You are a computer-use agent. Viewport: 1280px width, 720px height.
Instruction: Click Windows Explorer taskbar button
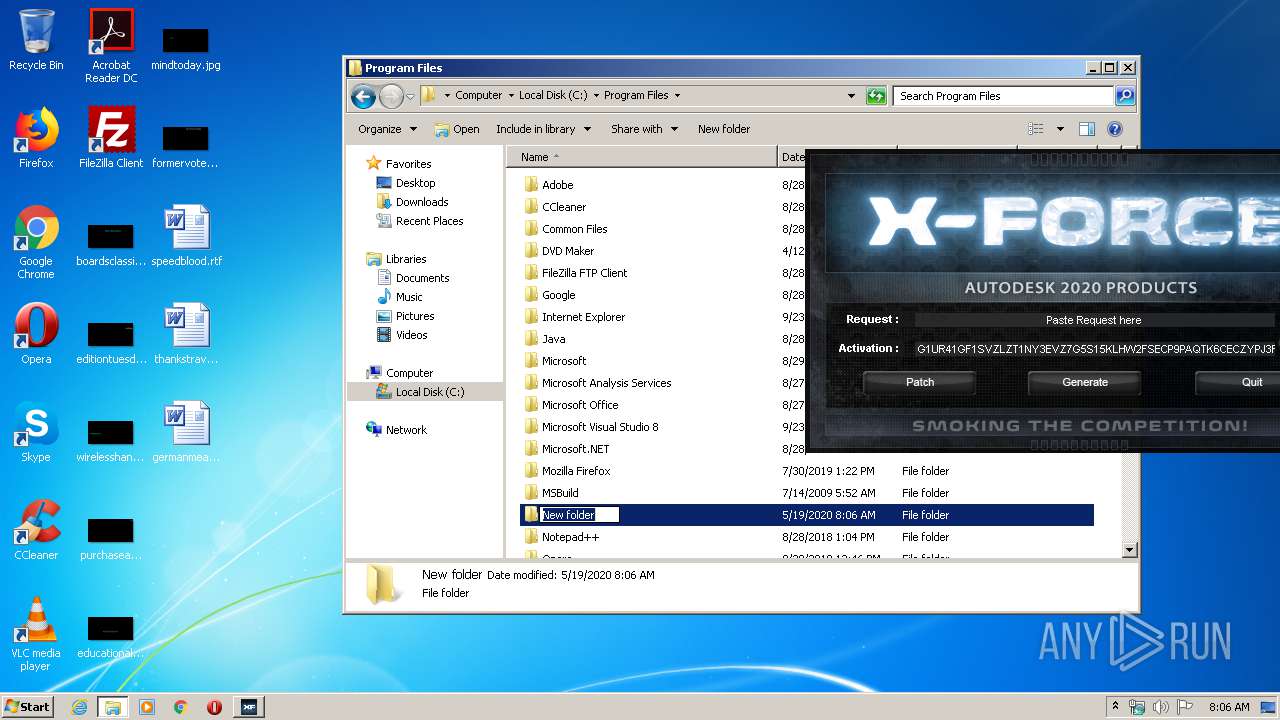pos(113,707)
